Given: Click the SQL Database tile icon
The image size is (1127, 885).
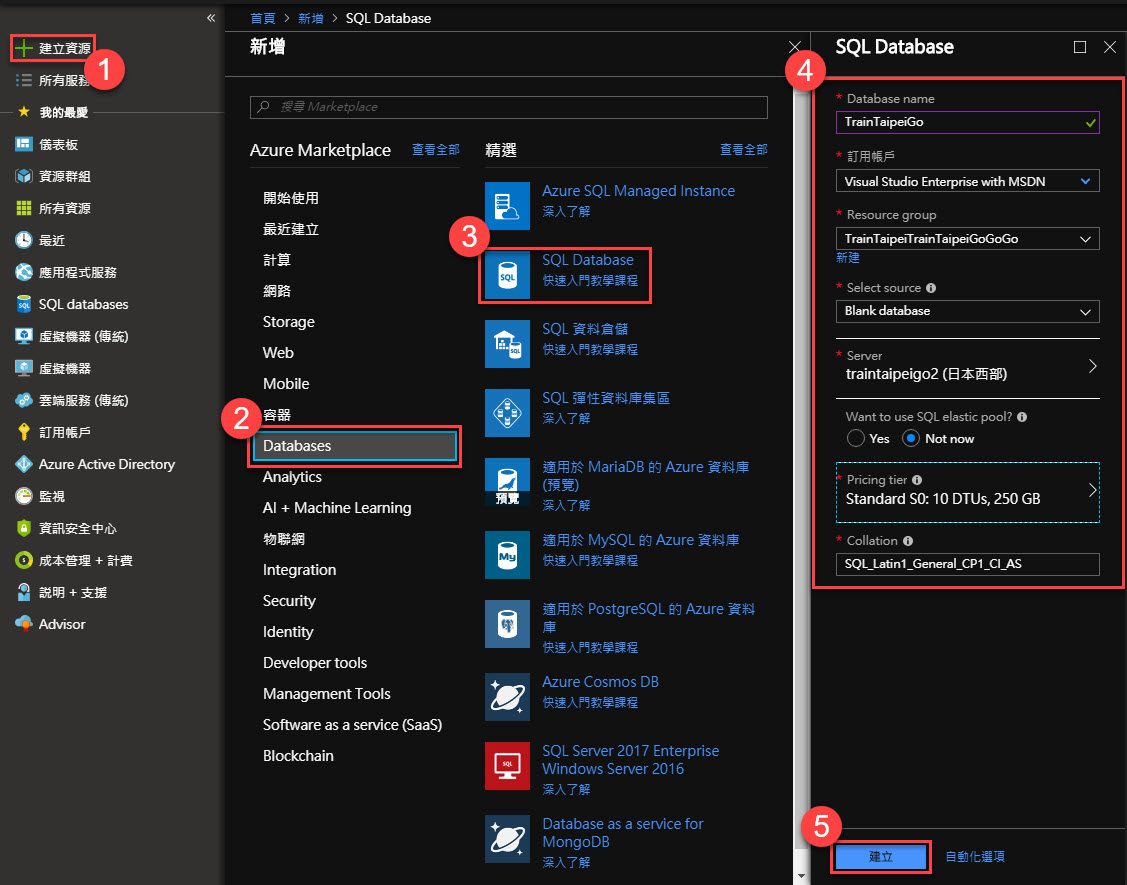Looking at the screenshot, I should (507, 275).
